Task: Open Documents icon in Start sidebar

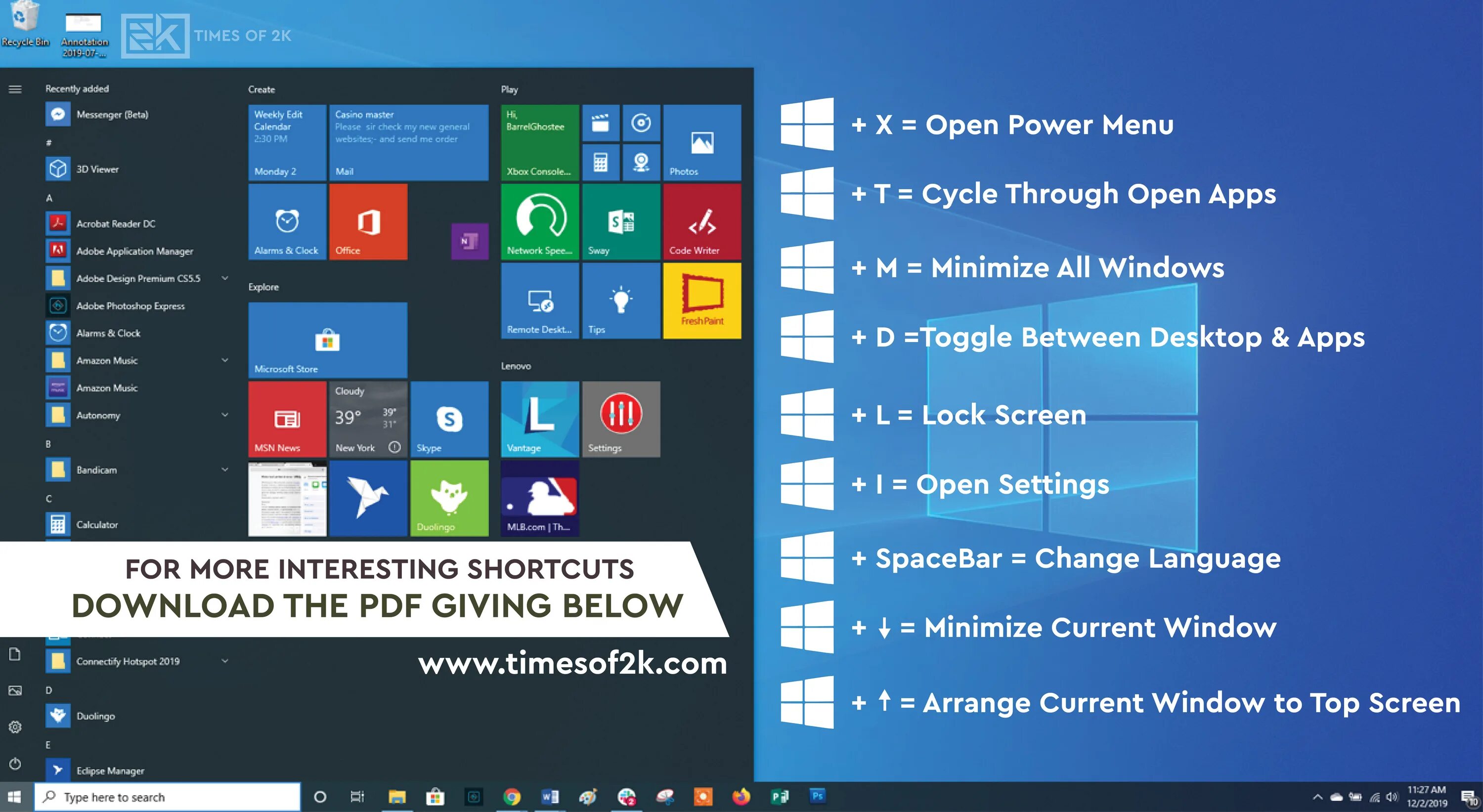Action: click(15, 654)
